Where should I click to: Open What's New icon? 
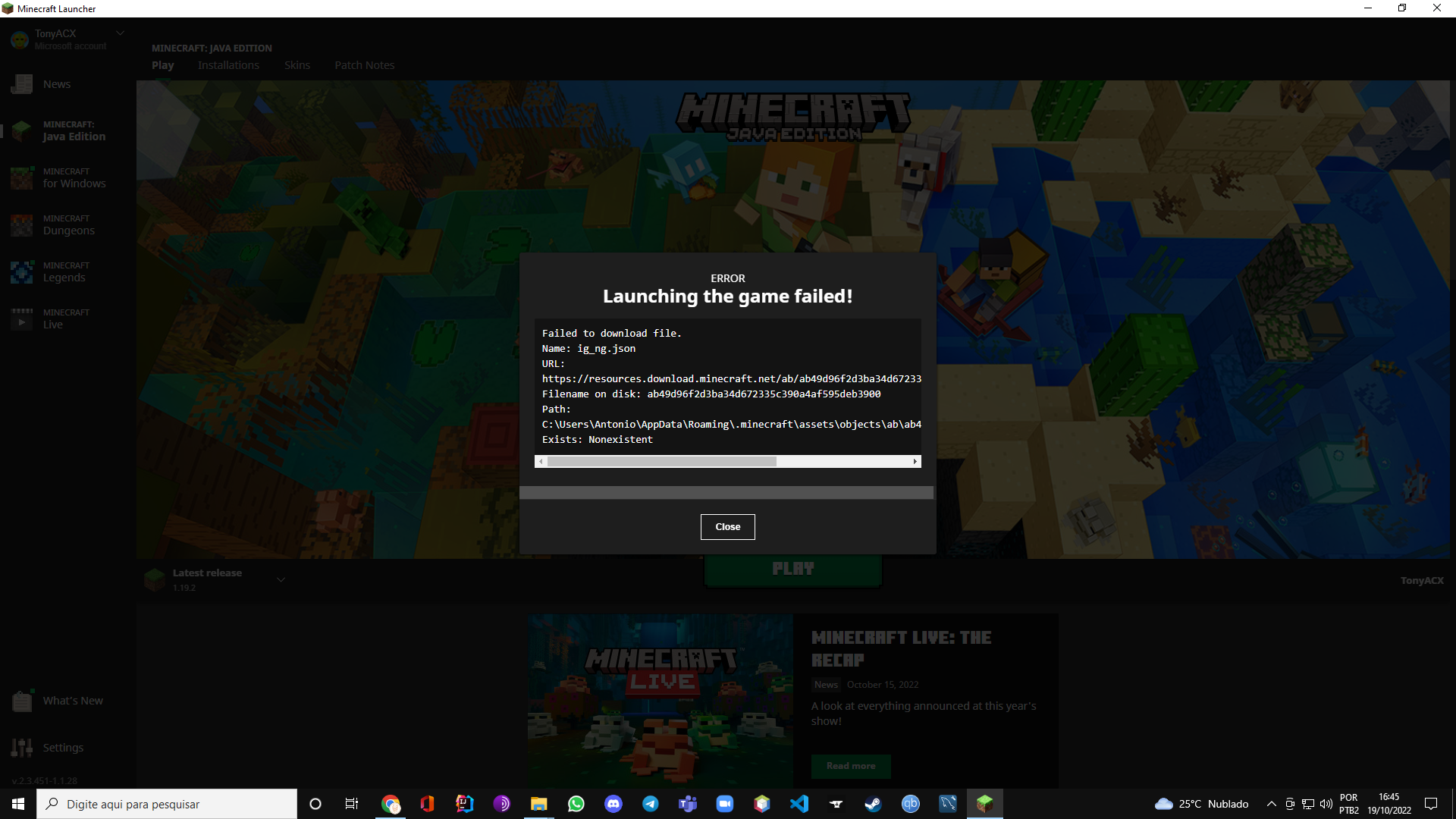coord(22,701)
